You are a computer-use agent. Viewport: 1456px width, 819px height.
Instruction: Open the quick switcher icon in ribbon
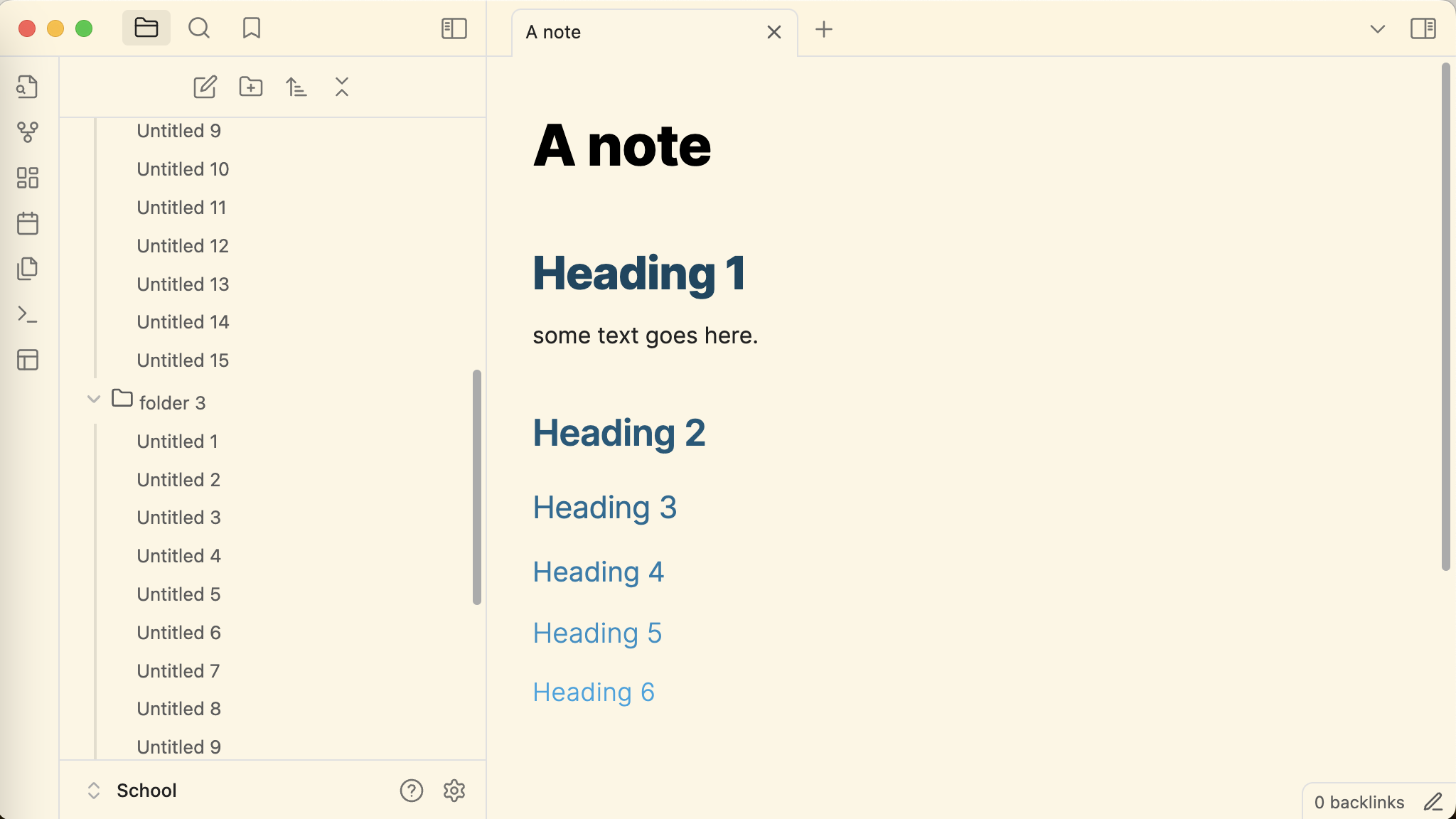27,87
